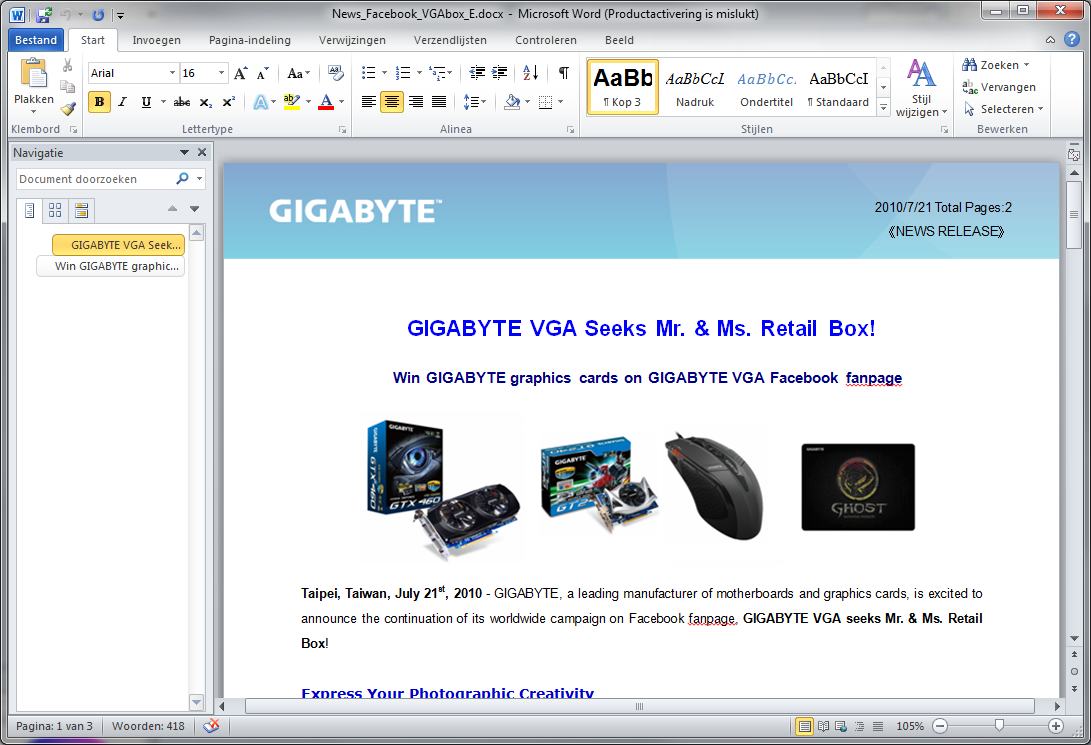
Task: Jump to heading 'Win GIGABYTE graphic...'
Action: coord(111,266)
